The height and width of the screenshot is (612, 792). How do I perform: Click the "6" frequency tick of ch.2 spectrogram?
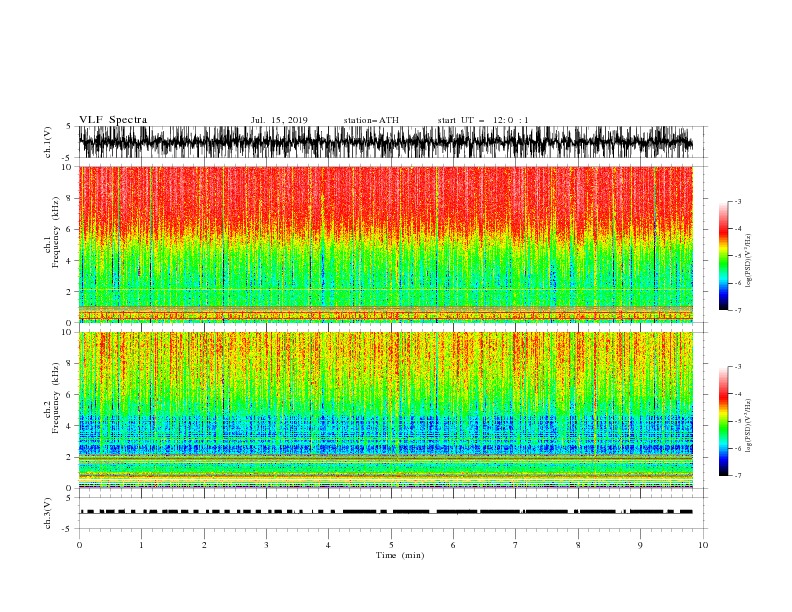[70, 394]
